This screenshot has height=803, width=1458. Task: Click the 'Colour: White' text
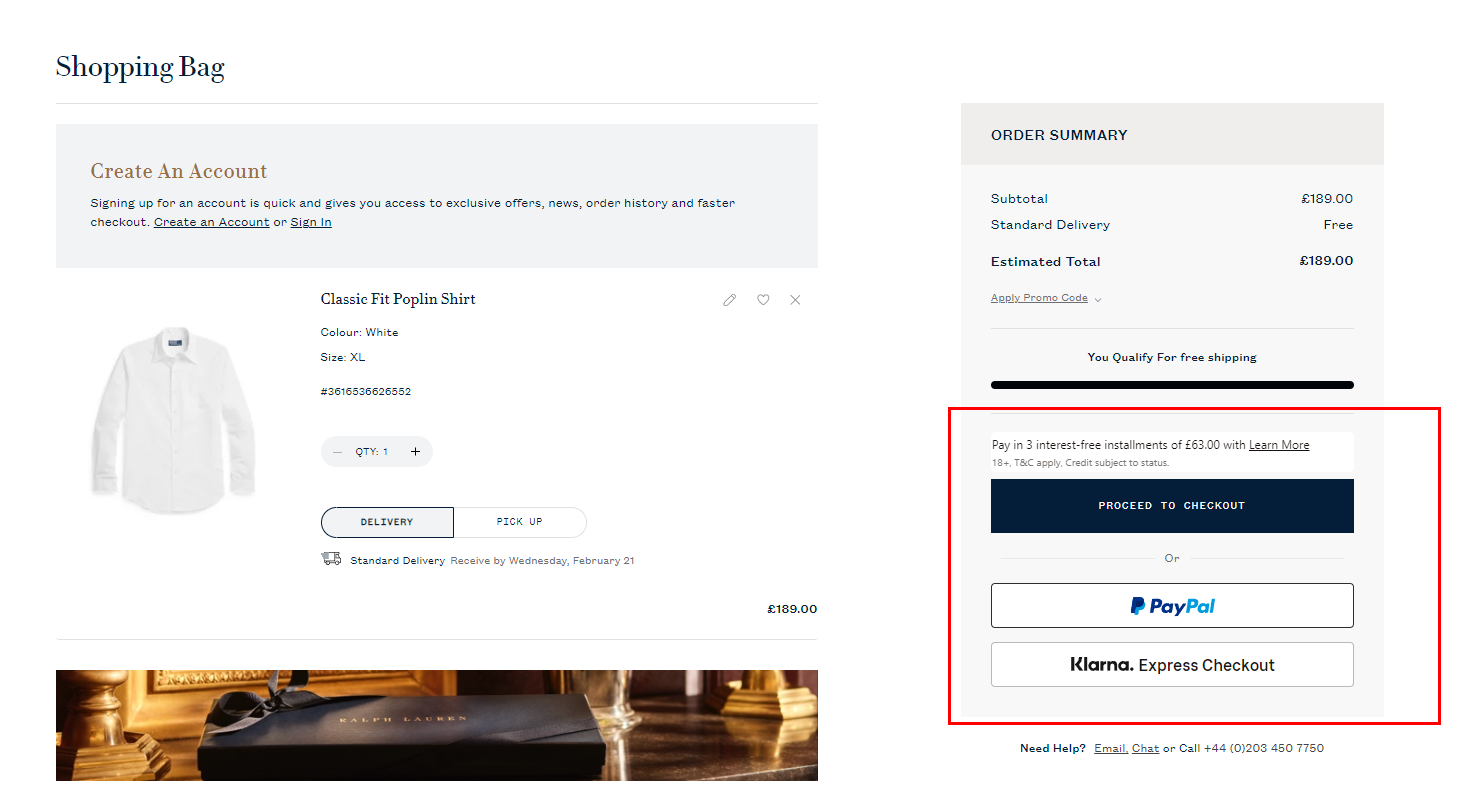[x=359, y=332]
